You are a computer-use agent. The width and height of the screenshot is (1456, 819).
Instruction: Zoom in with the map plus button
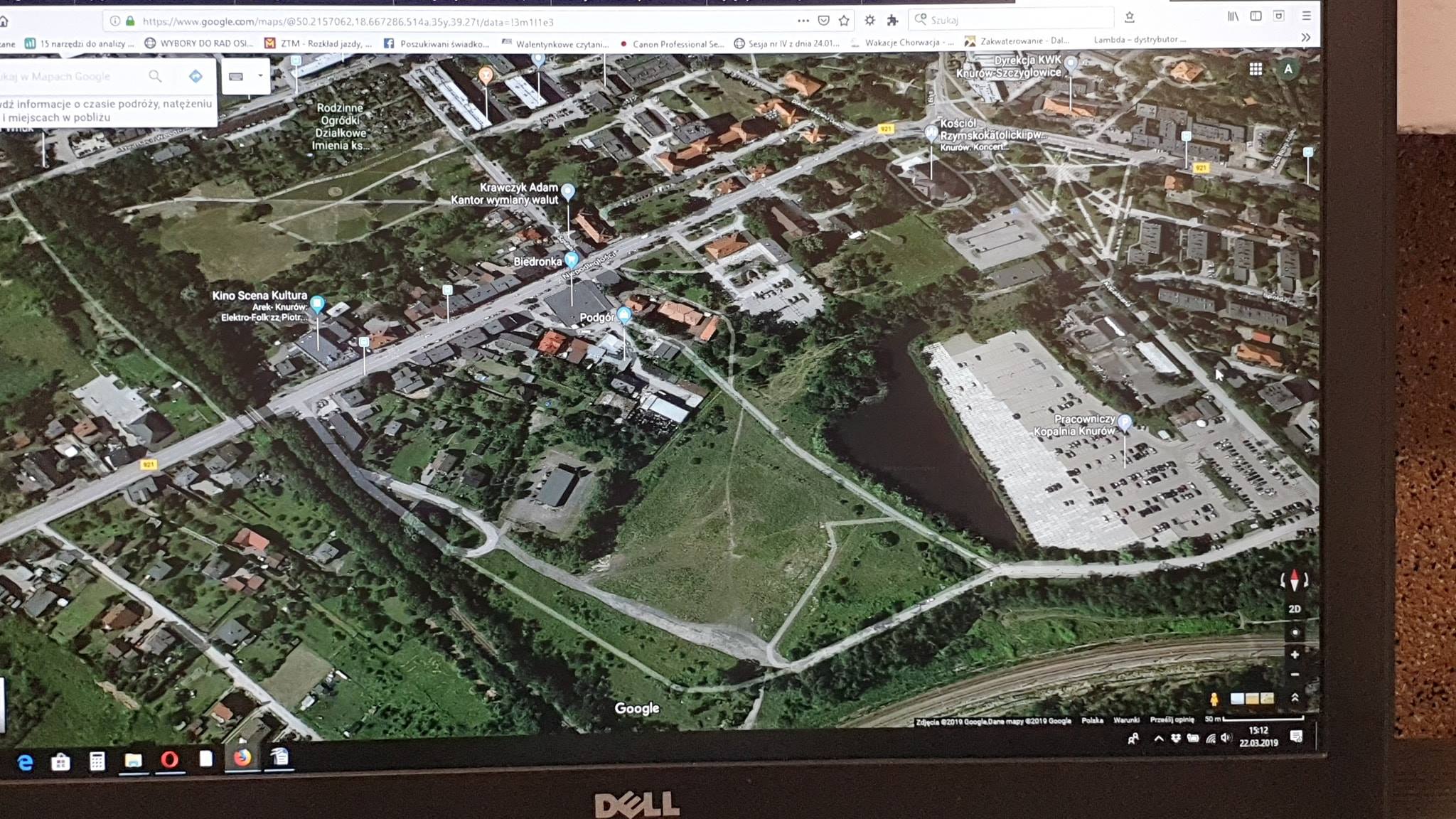(x=1295, y=655)
